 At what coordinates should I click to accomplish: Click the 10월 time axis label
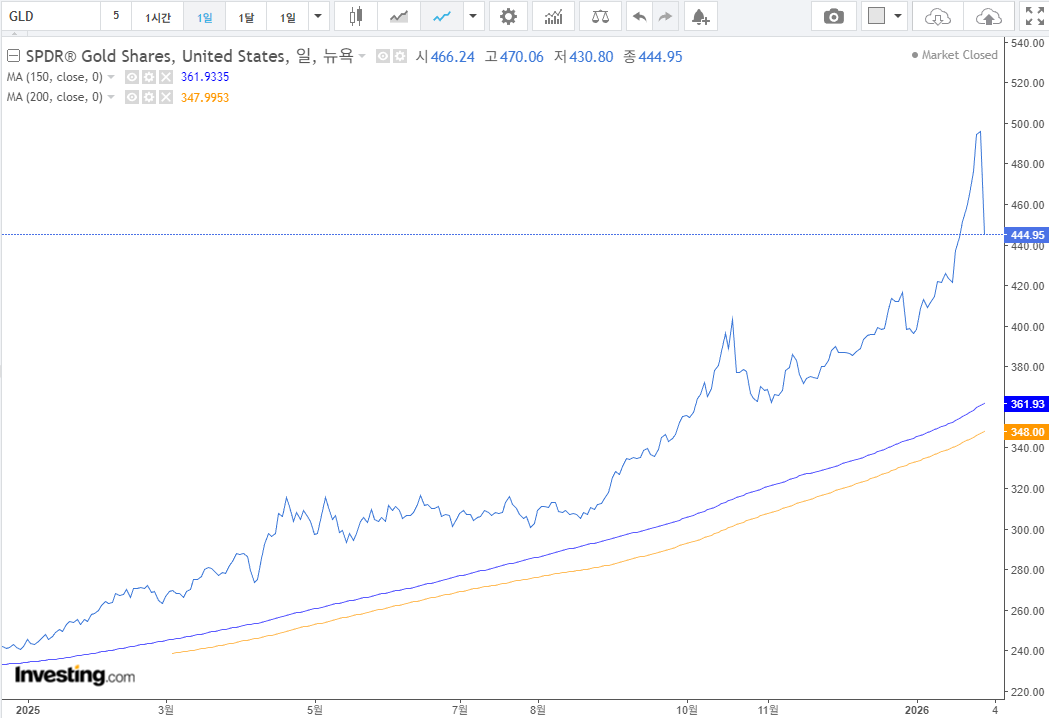point(687,710)
